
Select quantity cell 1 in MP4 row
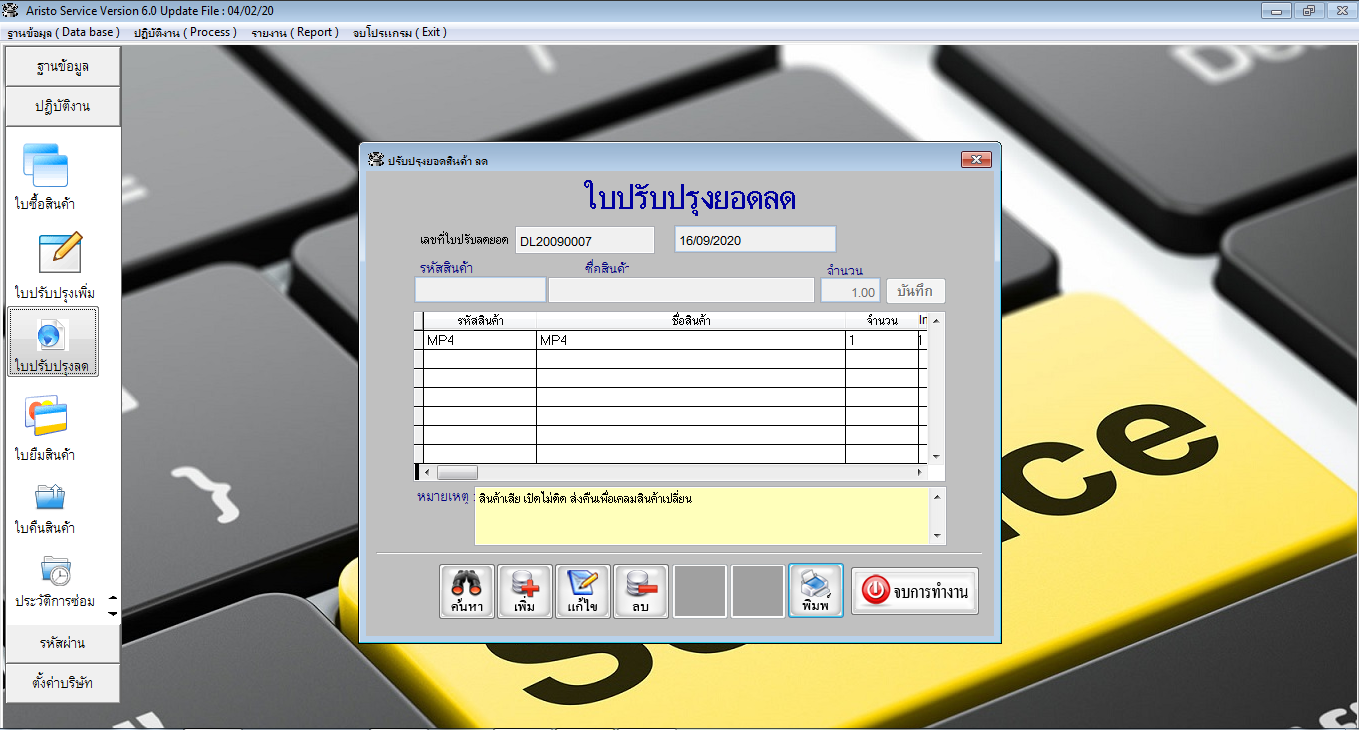(881, 340)
